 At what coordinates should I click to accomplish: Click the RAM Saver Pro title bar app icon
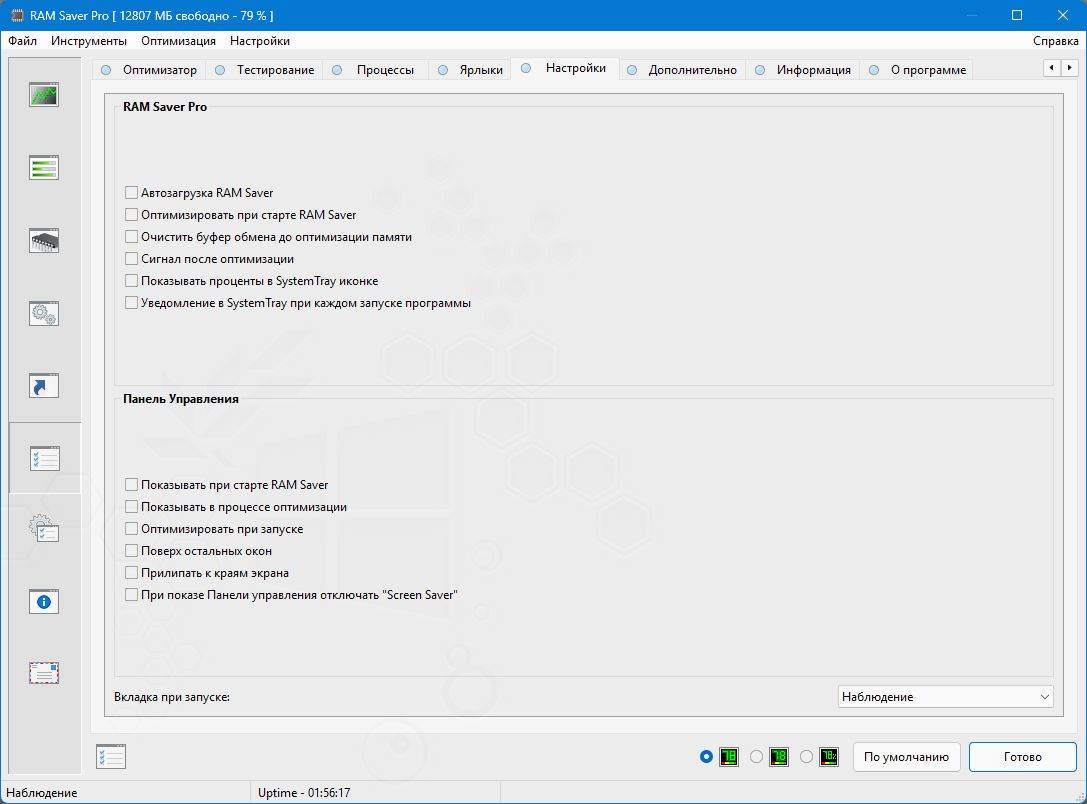click(x=17, y=15)
